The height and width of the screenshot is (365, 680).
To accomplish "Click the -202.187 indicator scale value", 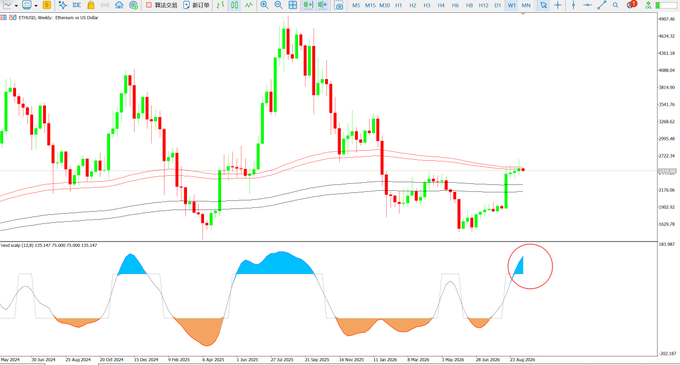I will (667, 353).
